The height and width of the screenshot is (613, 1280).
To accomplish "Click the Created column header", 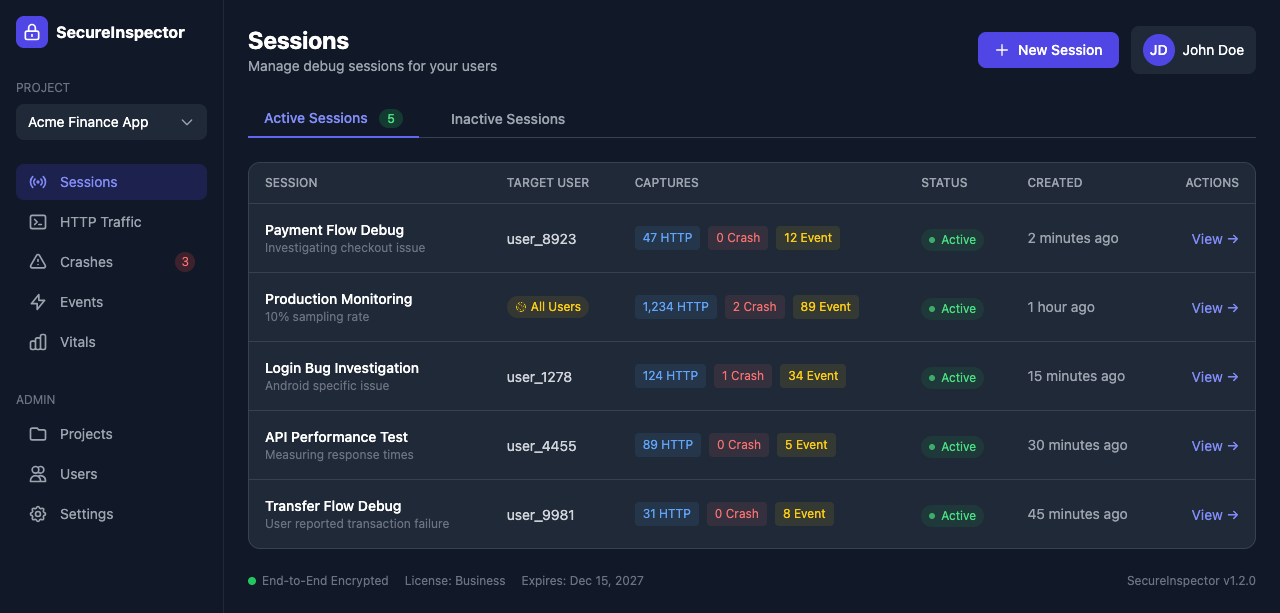I will pos(1055,183).
